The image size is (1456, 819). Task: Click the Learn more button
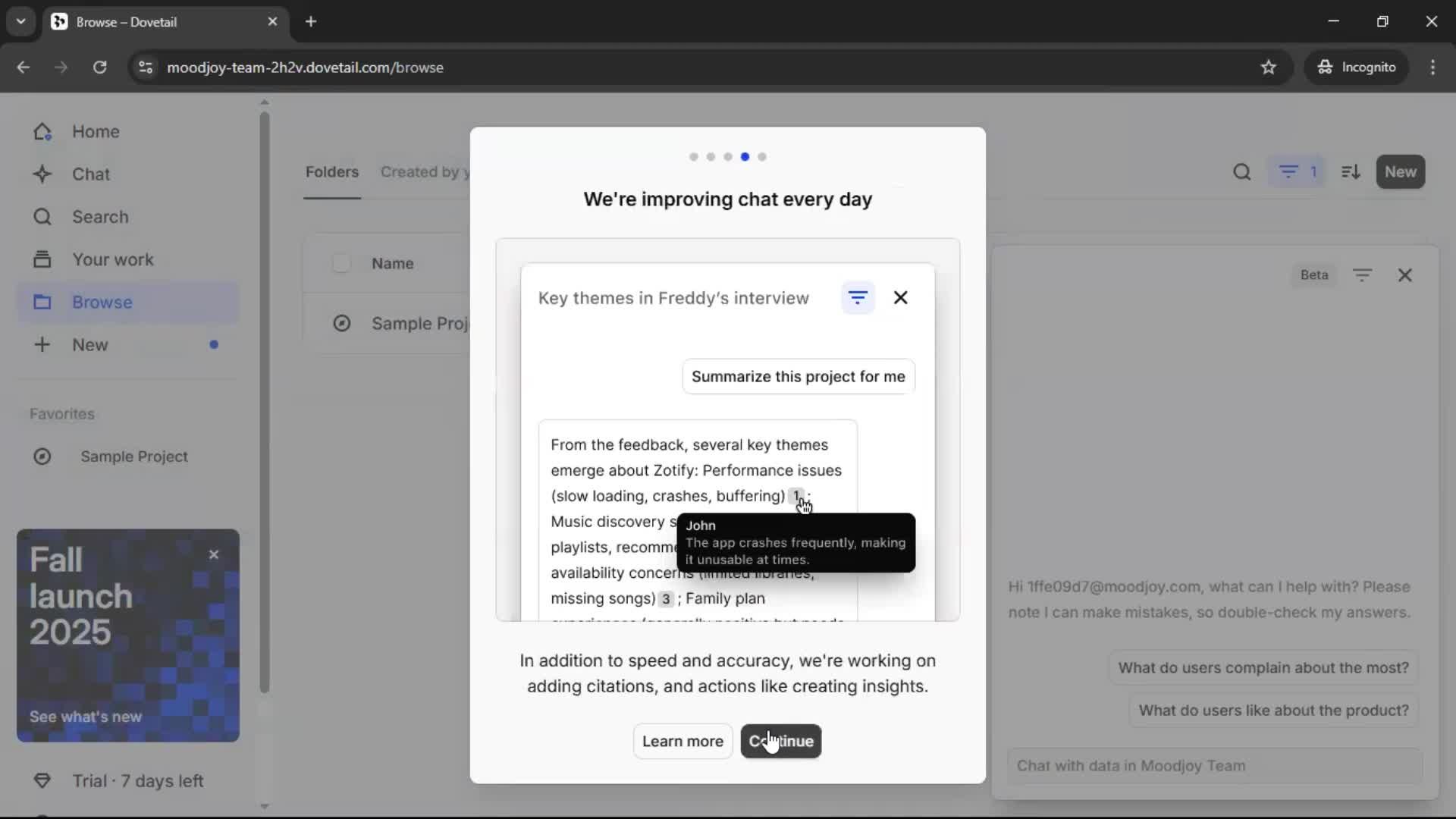pos(682,741)
